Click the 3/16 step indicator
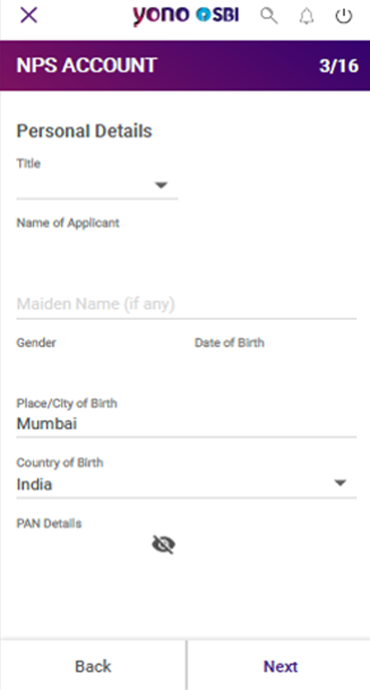The height and width of the screenshot is (690, 370). (338, 66)
